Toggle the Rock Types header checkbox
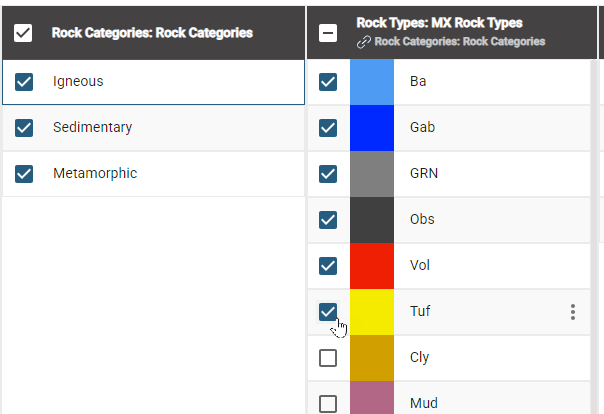Viewport: 604px width, 414px height. tap(328, 33)
